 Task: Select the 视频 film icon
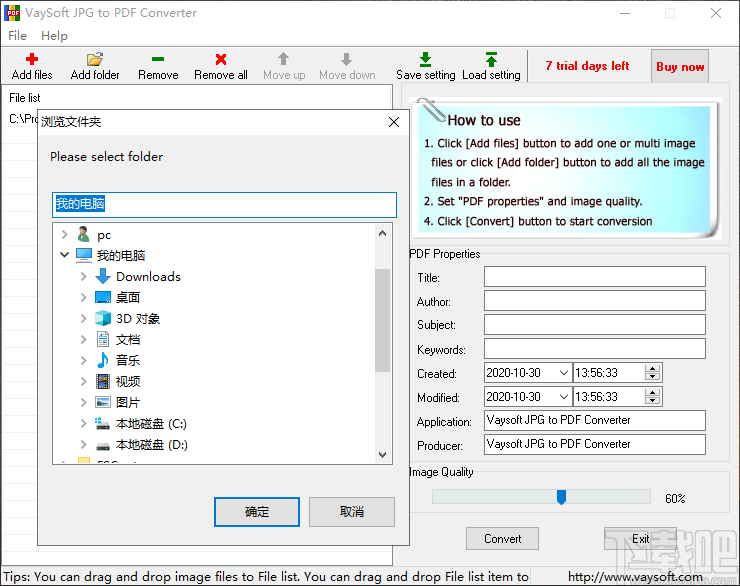103,381
